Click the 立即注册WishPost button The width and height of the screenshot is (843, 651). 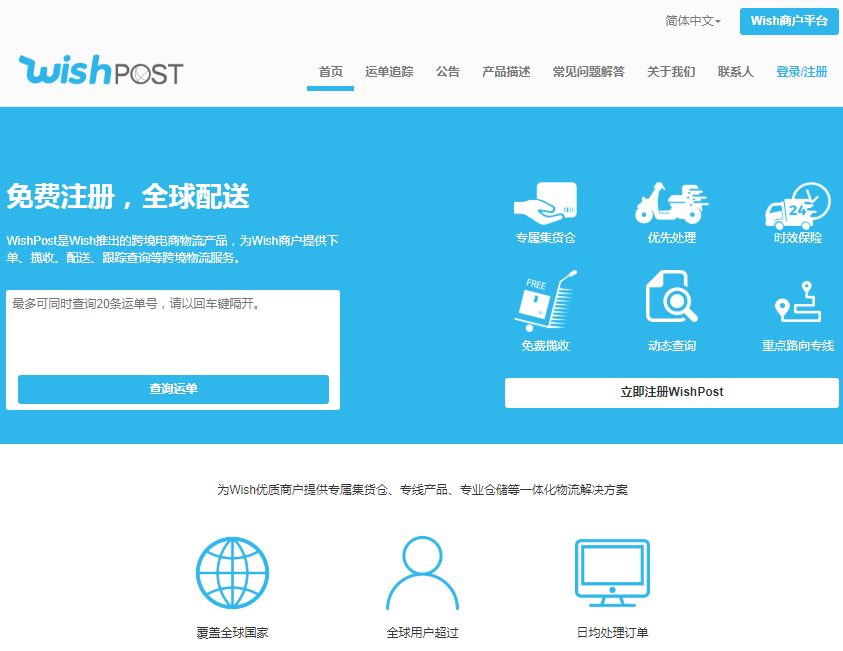[671, 392]
